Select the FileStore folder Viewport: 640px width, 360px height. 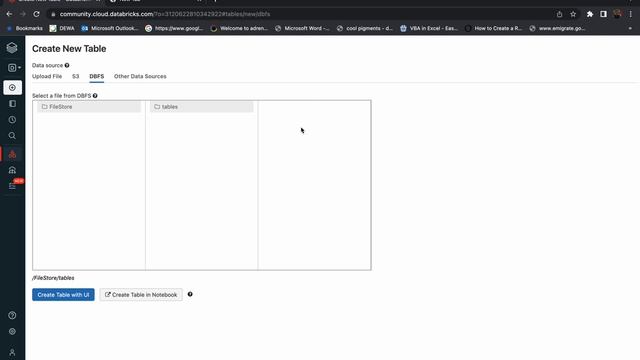click(89, 107)
